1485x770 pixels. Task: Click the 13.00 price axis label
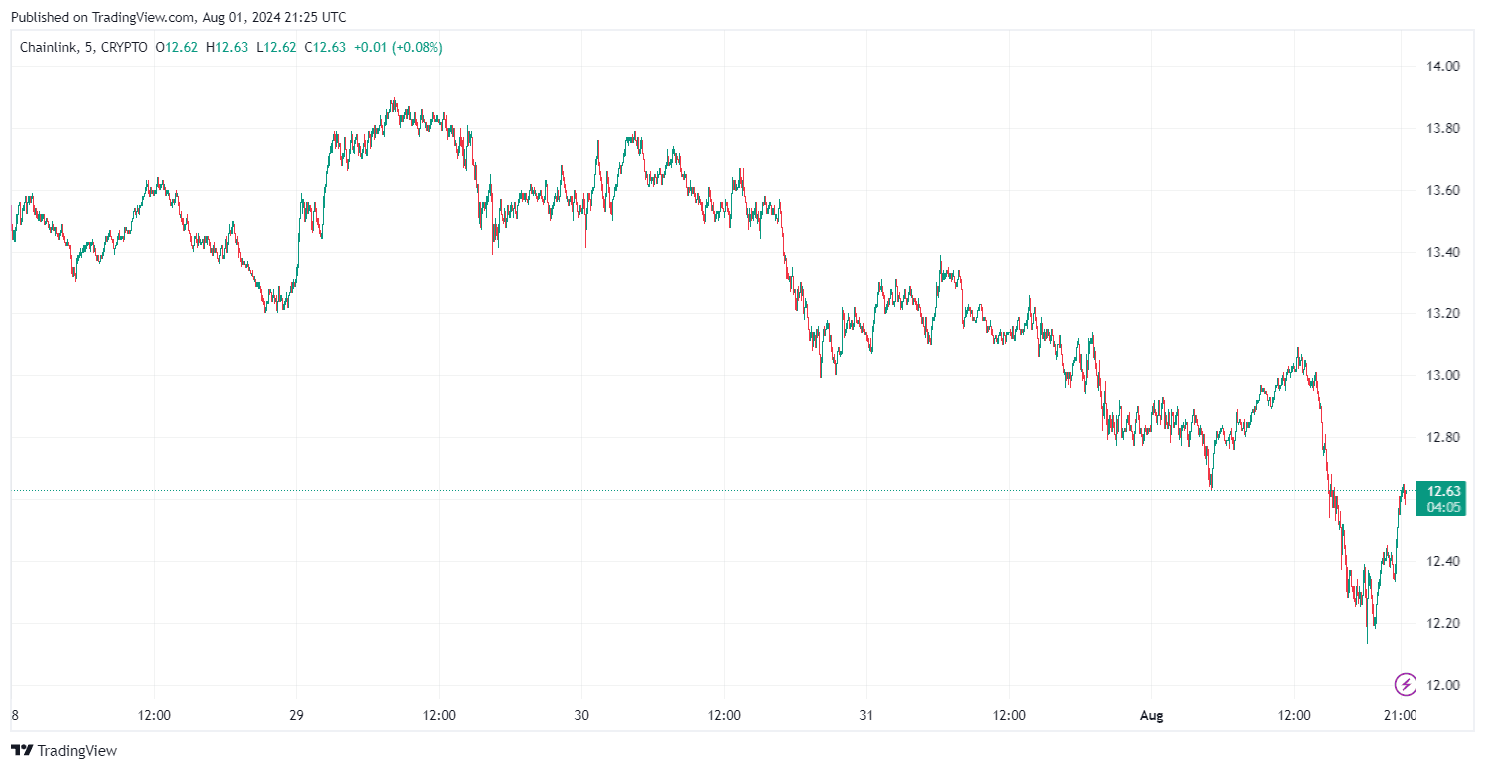click(x=1444, y=376)
